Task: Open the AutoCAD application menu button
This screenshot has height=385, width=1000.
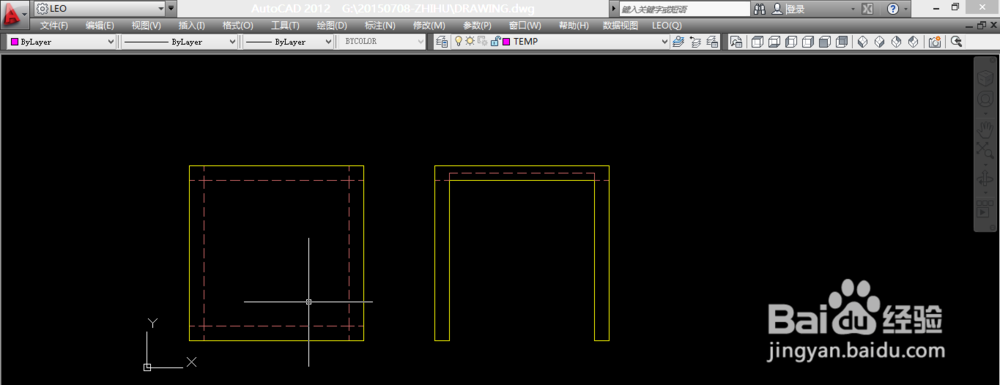Action: (x=14, y=14)
